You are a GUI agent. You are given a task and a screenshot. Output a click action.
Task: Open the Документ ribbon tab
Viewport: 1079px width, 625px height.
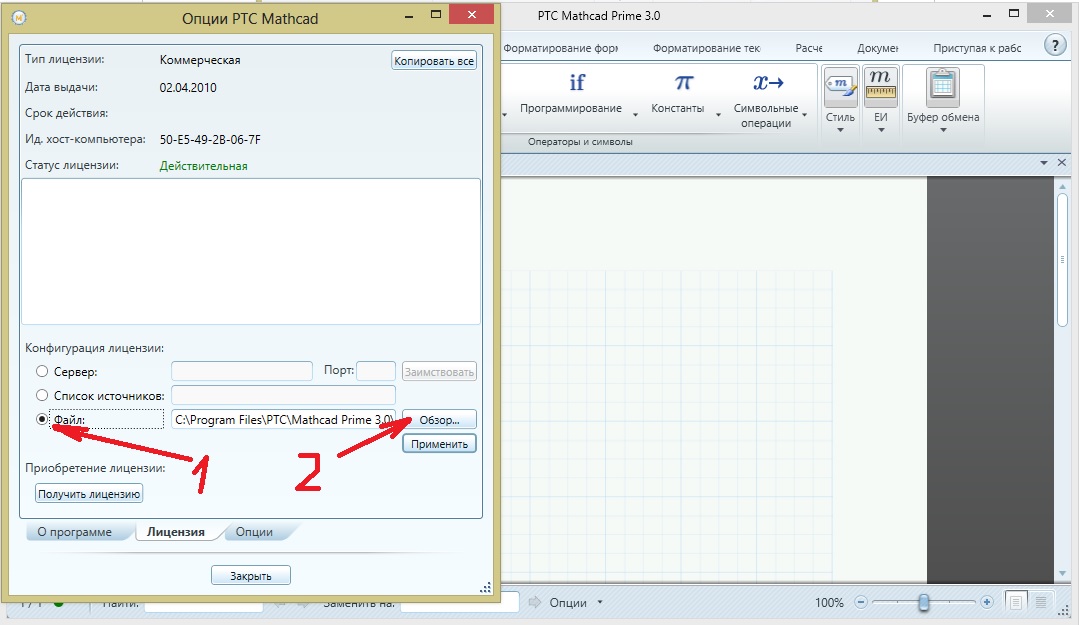(877, 48)
